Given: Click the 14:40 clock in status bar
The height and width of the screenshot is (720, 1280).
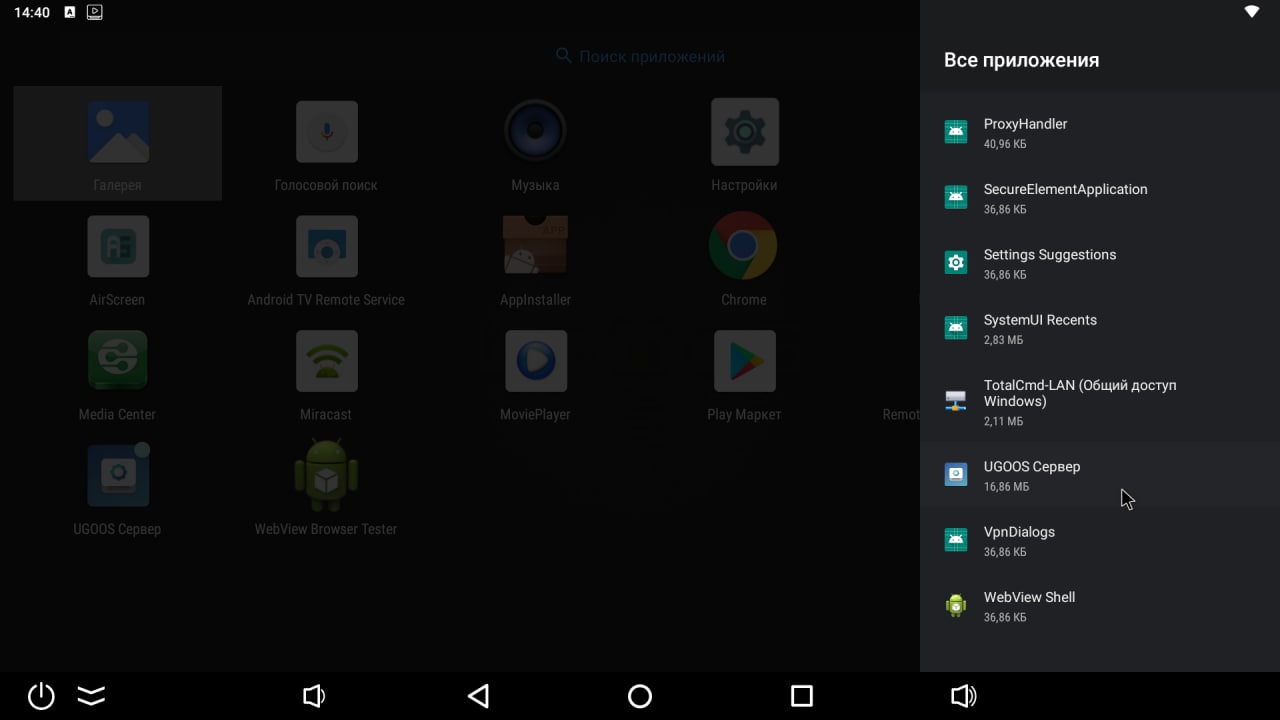Looking at the screenshot, I should (32, 12).
